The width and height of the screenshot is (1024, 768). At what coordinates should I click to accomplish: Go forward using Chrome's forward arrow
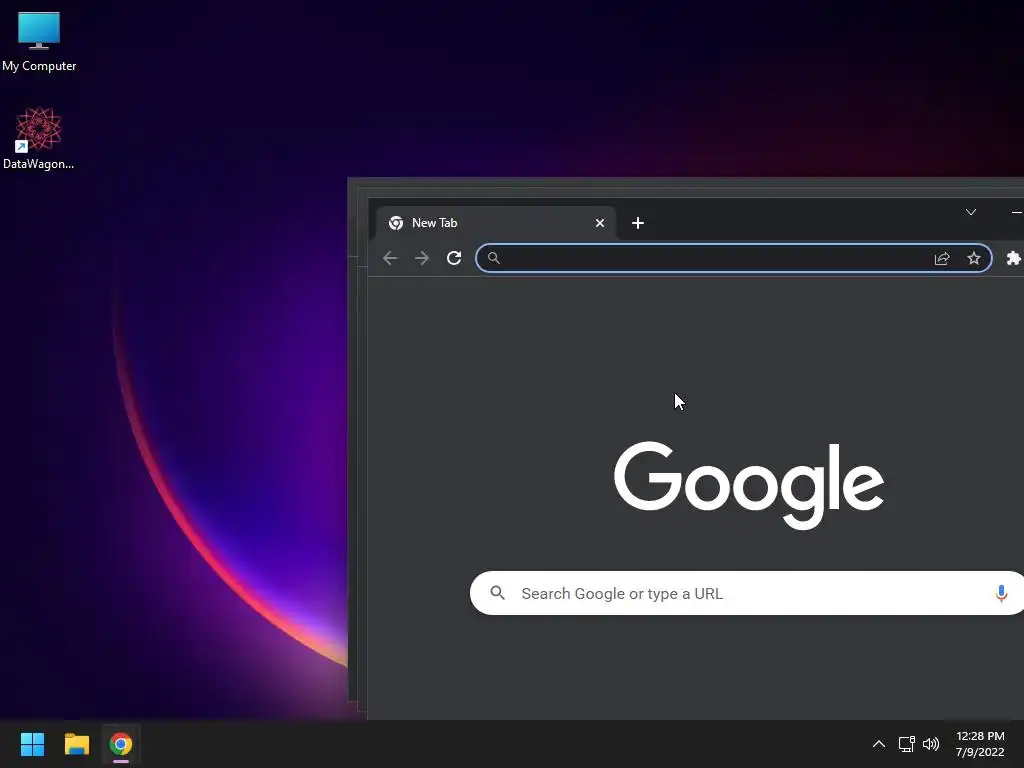422,258
